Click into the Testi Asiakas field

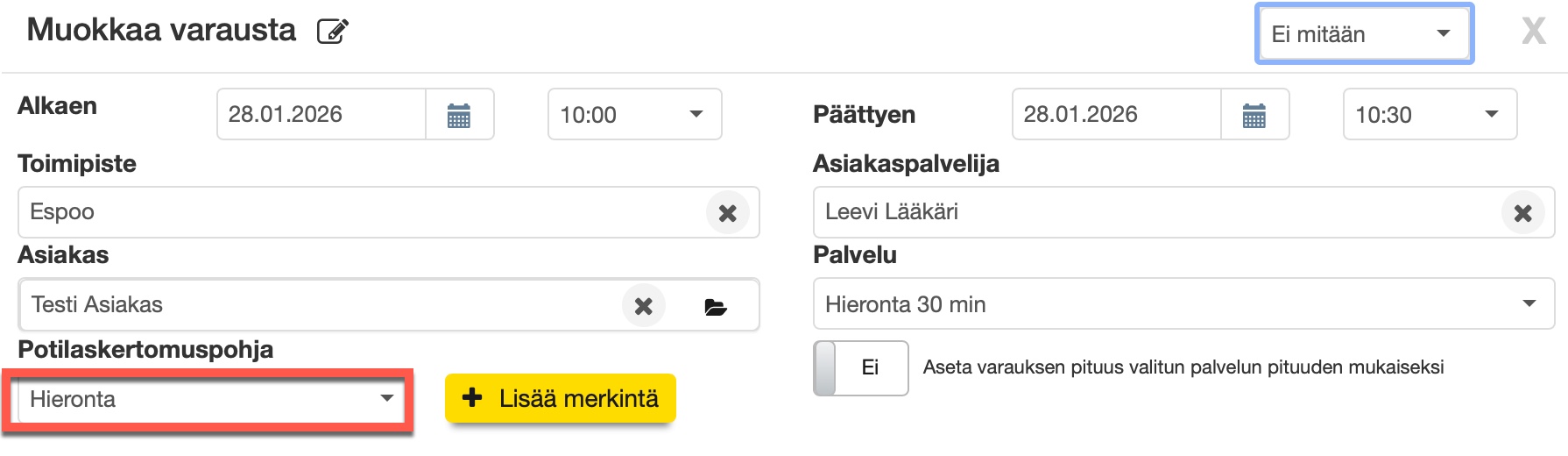point(315,305)
